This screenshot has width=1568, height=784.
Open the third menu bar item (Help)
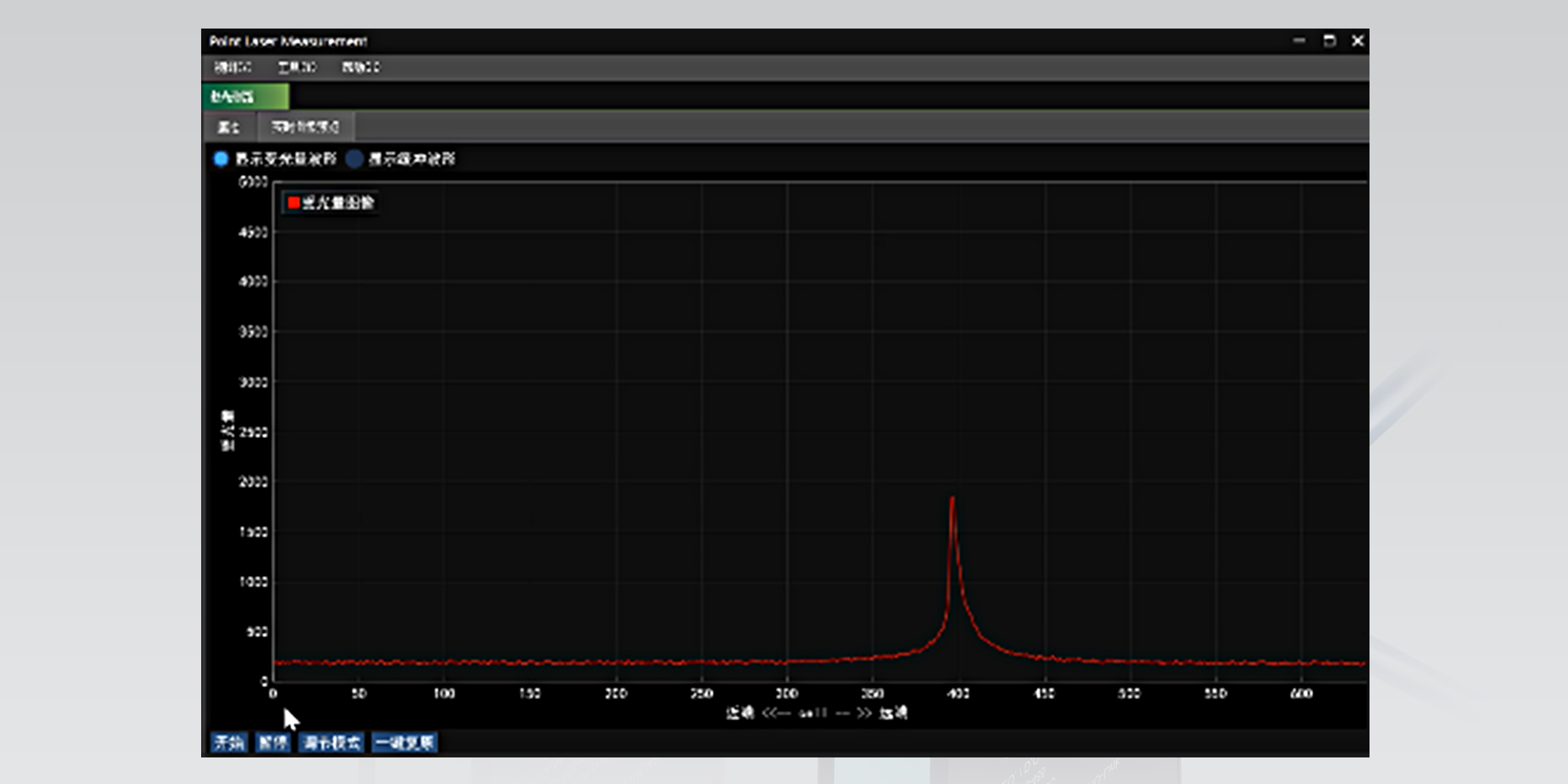pos(360,67)
